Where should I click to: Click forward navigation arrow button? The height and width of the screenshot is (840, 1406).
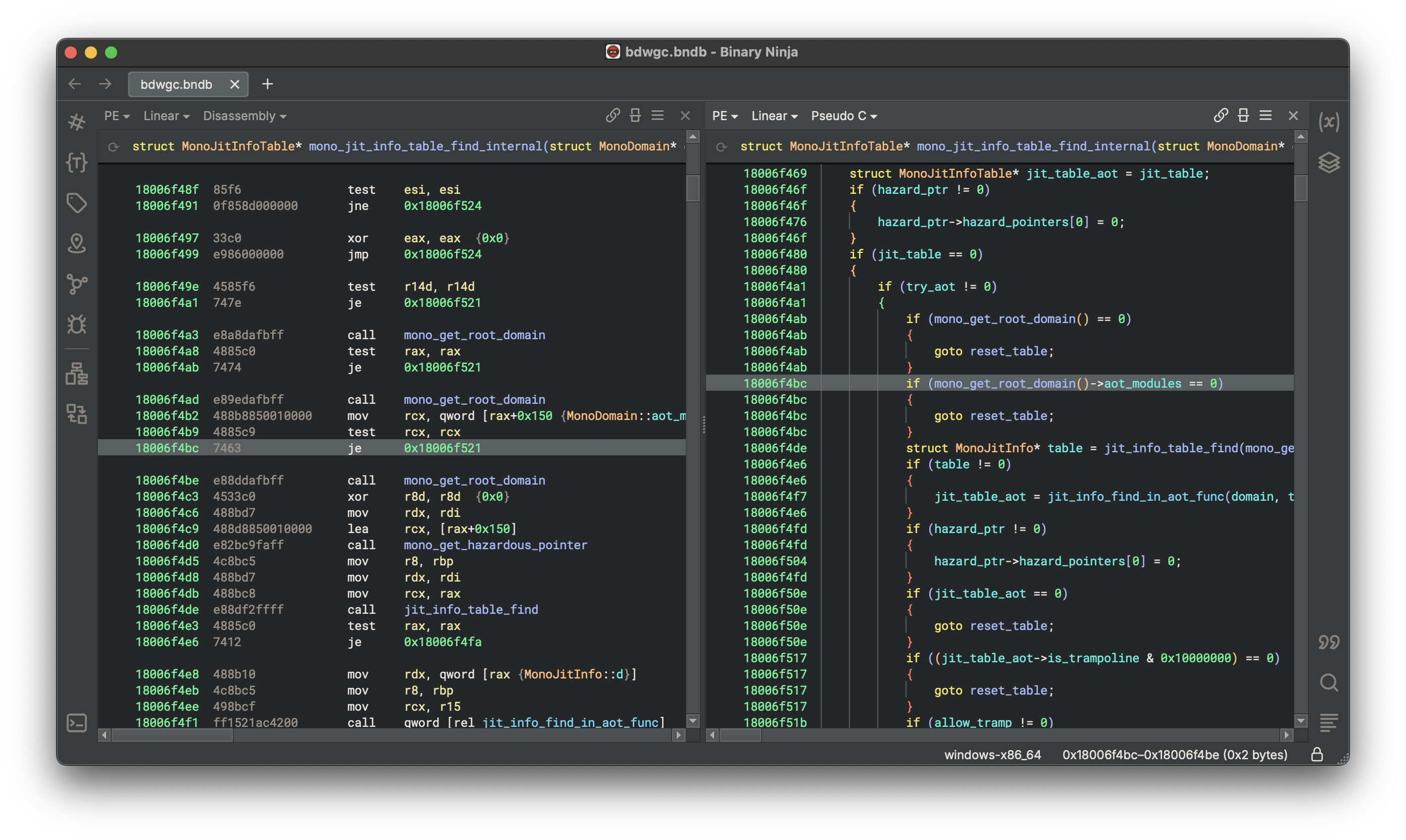click(x=106, y=83)
